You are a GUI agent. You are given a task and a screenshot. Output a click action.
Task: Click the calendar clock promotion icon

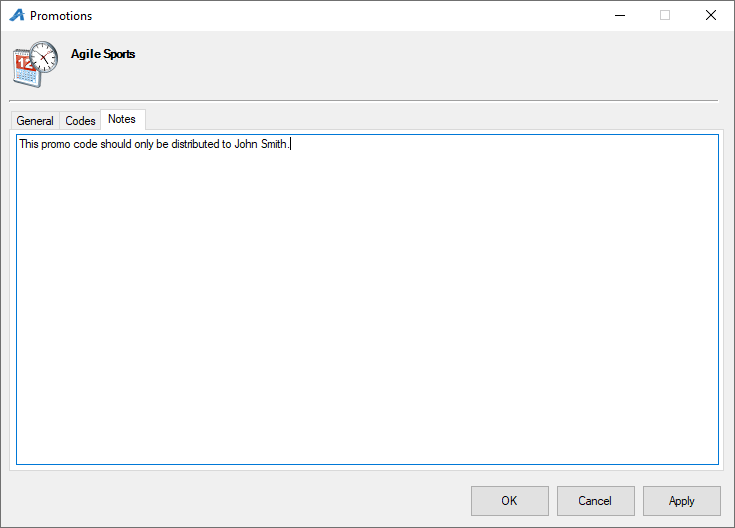[x=36, y=64]
